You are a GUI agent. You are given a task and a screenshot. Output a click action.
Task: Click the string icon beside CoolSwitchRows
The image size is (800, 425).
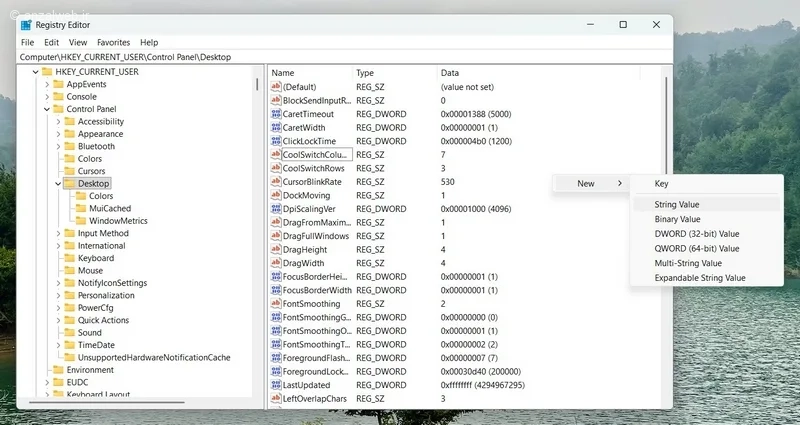tap(276, 168)
